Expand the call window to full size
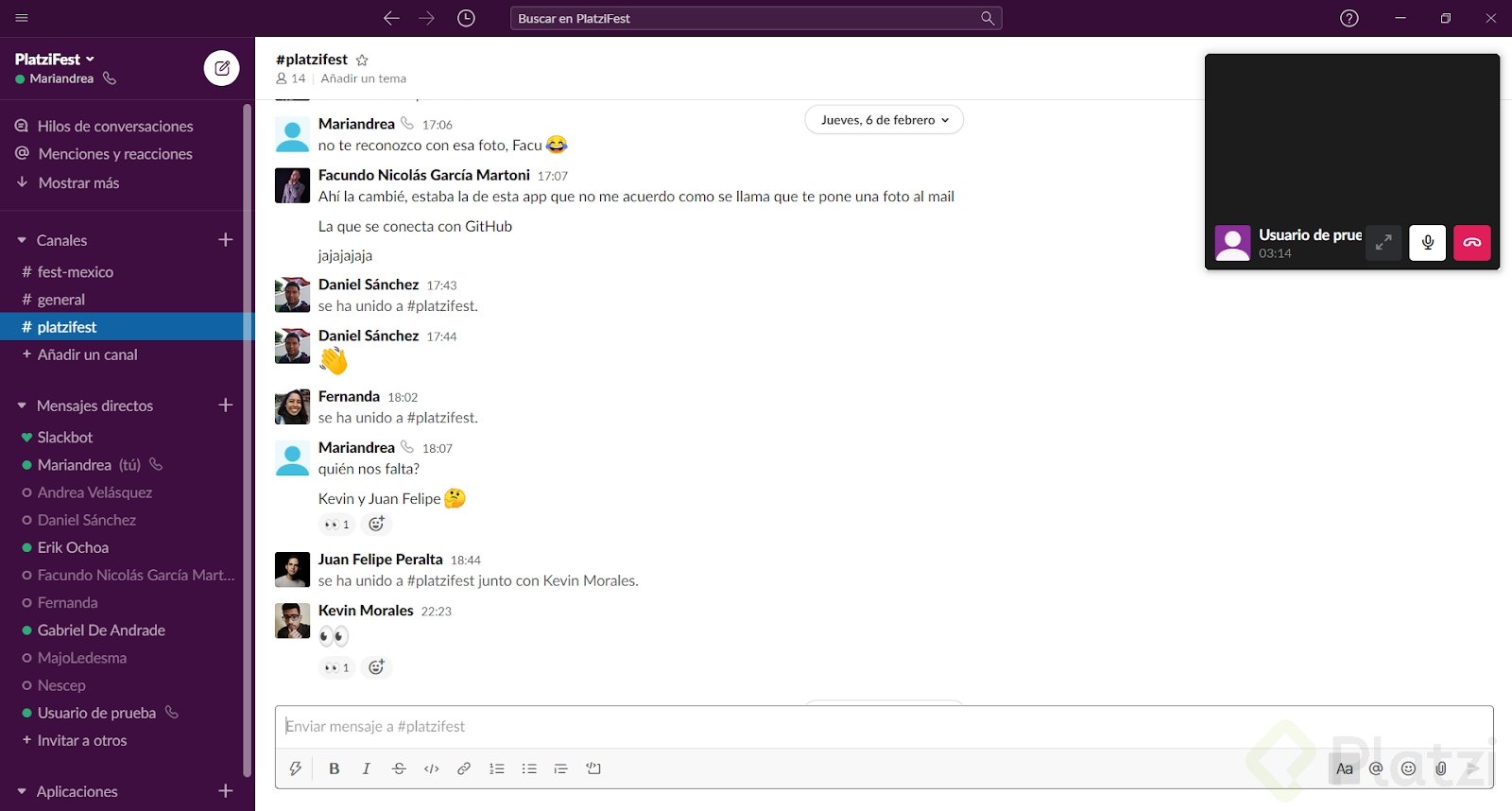The width and height of the screenshot is (1512, 811). (1383, 243)
